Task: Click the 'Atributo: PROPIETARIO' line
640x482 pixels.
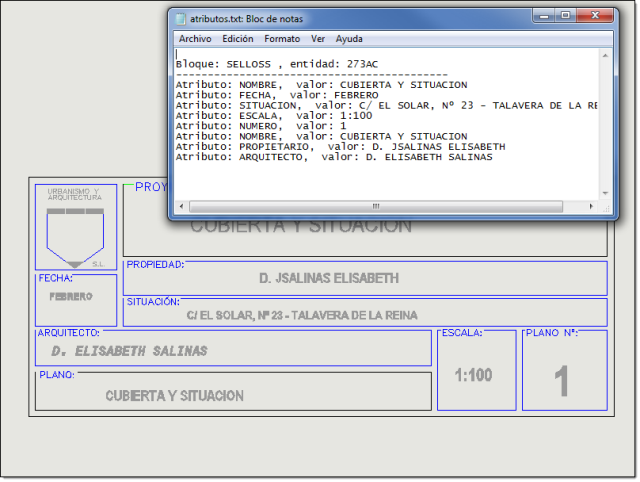Action: (340, 147)
